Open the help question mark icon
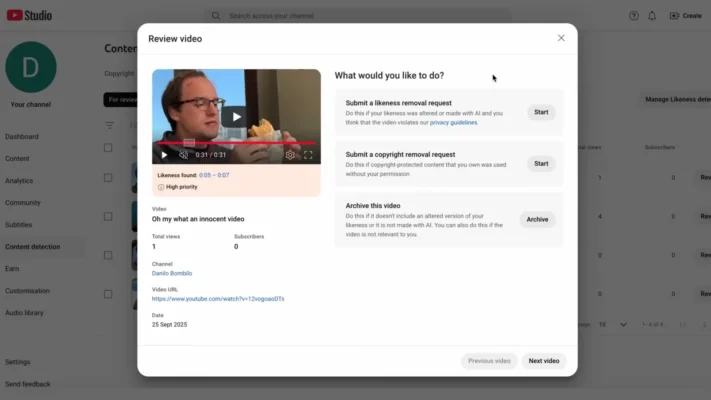Screen dimensions: 711x400 pyautogui.click(x=633, y=16)
